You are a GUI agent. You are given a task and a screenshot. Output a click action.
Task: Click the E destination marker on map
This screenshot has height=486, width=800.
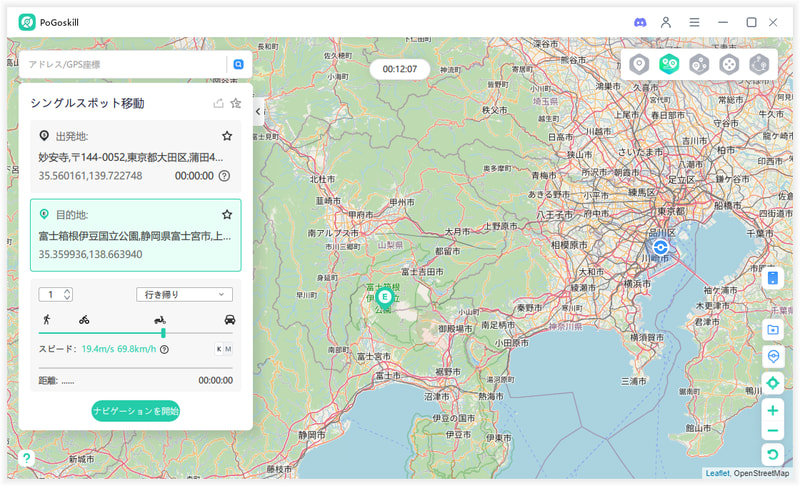(384, 298)
